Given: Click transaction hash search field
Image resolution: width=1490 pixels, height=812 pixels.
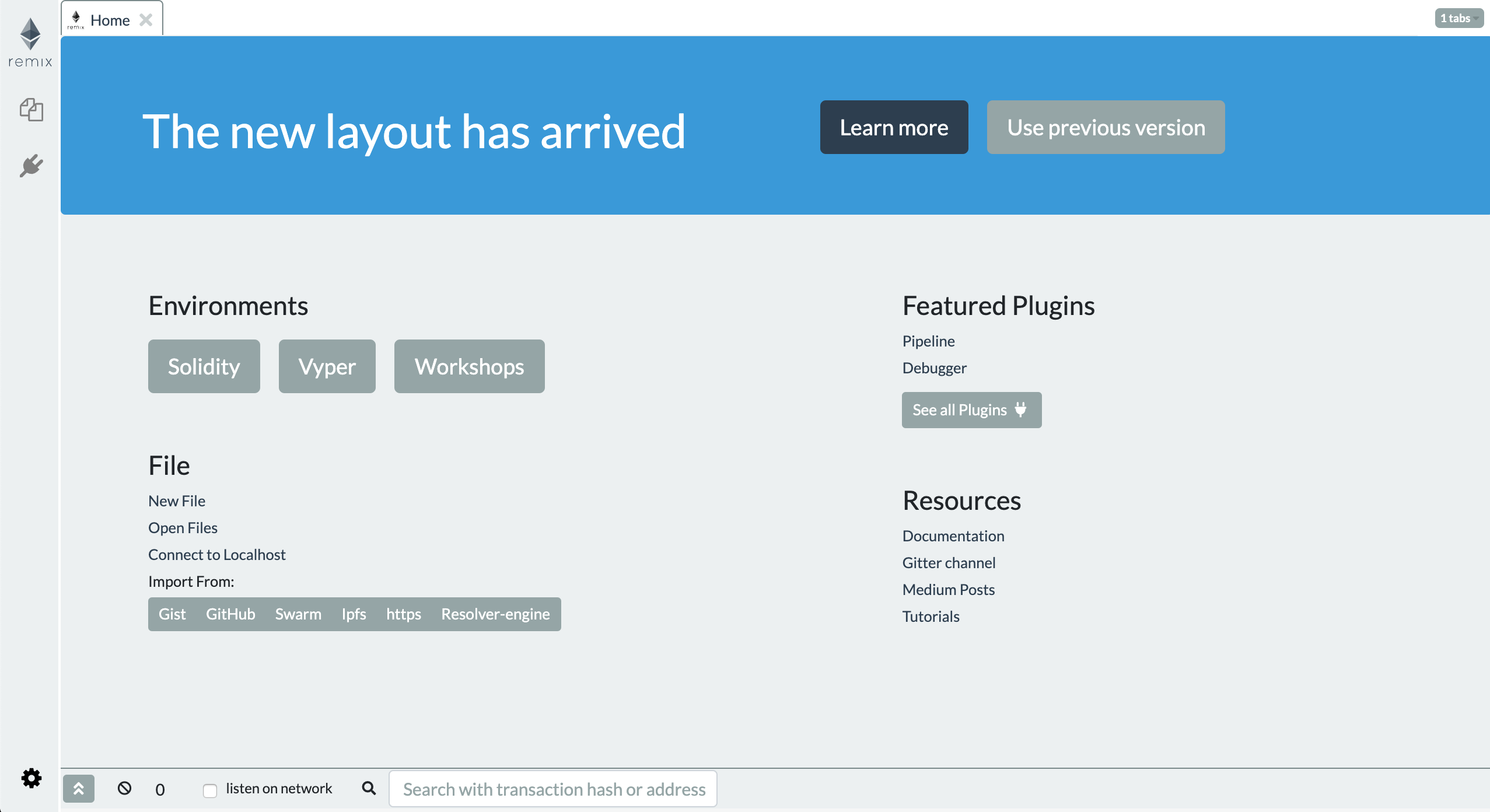Looking at the screenshot, I should [553, 789].
